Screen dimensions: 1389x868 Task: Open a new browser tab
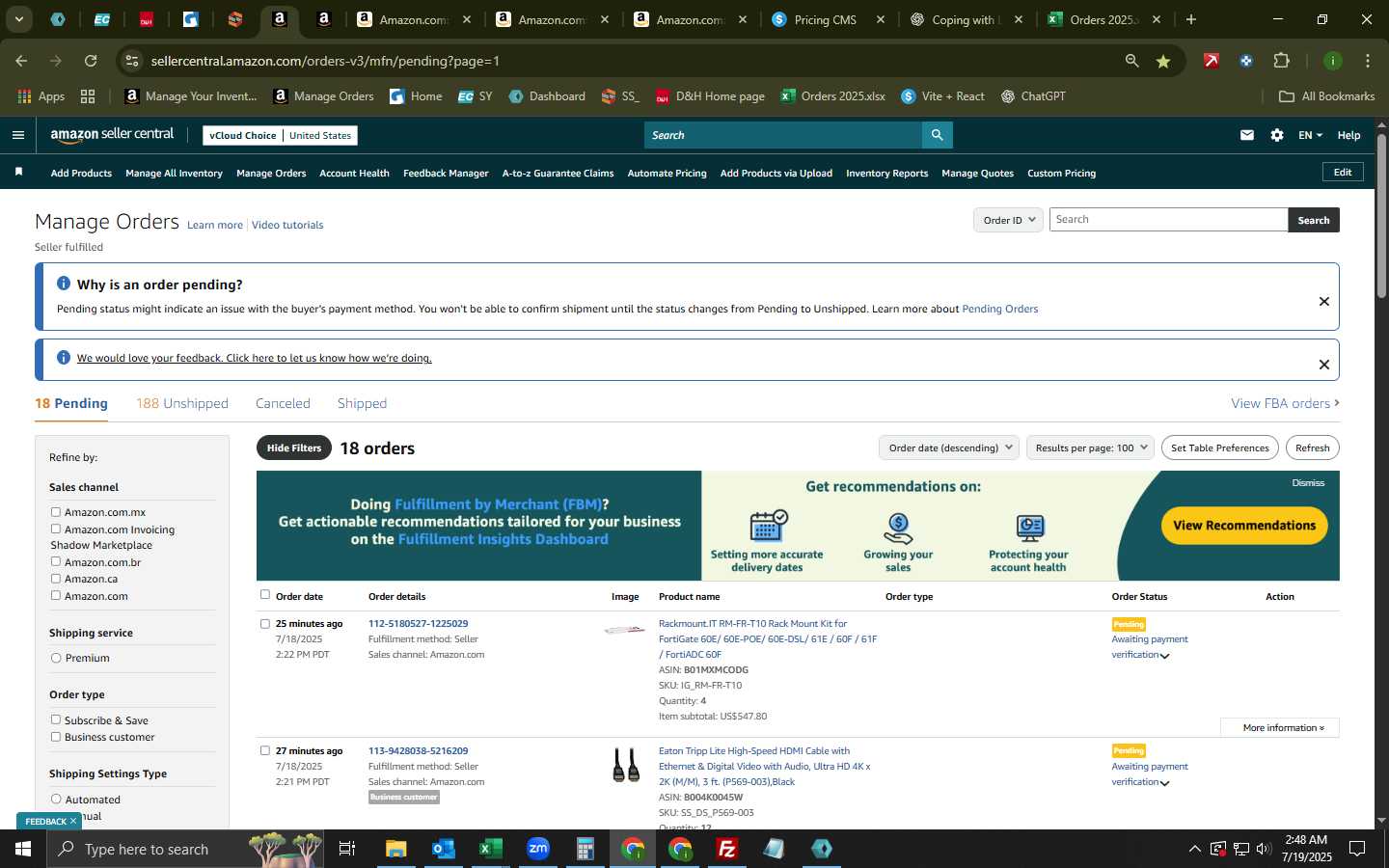pyautogui.click(x=1191, y=19)
